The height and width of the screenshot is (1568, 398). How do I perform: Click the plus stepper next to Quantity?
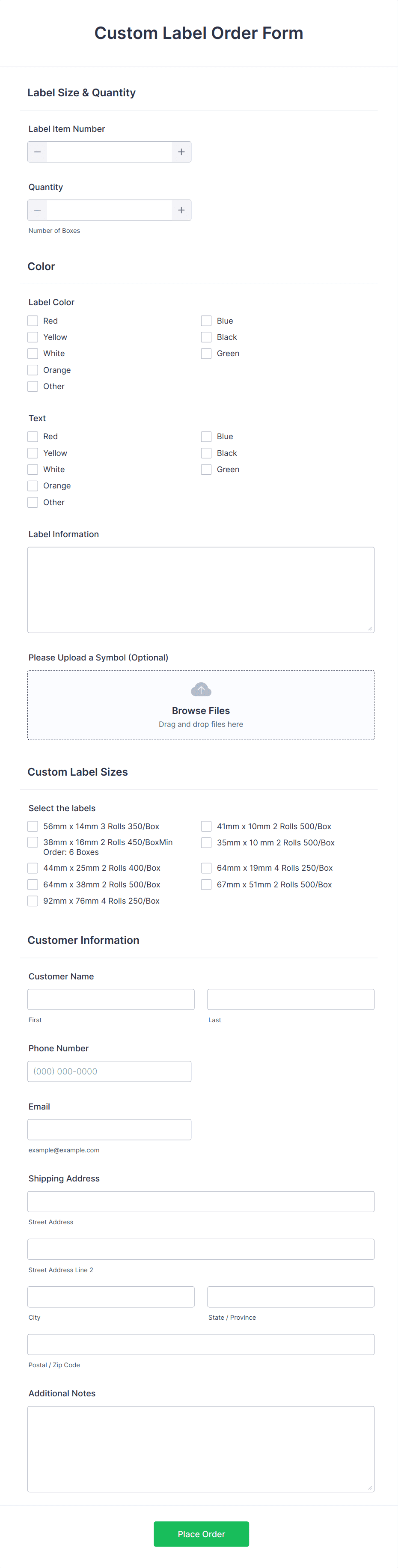181,210
